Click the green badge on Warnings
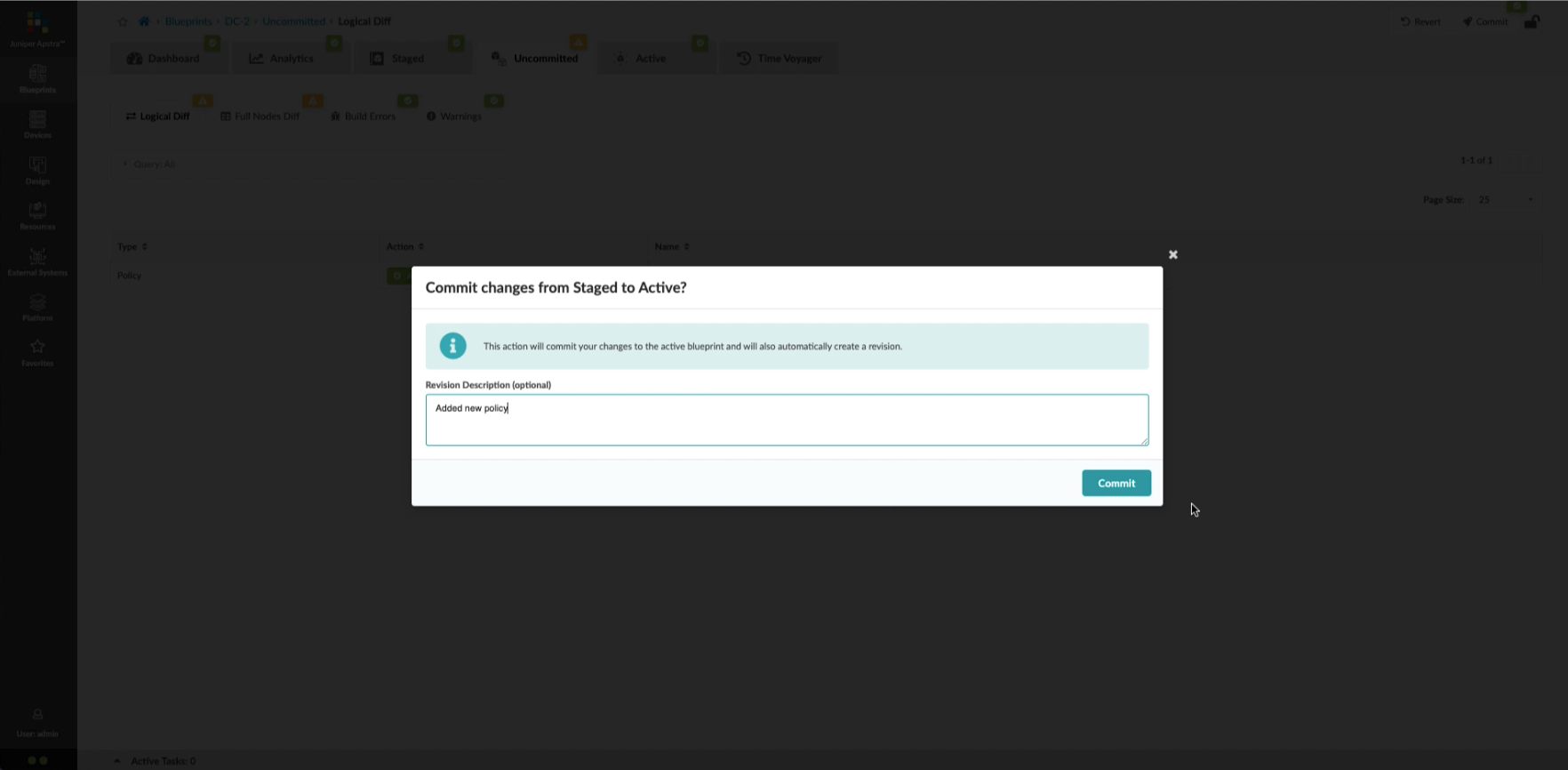The height and width of the screenshot is (770, 1568). pyautogui.click(x=494, y=100)
